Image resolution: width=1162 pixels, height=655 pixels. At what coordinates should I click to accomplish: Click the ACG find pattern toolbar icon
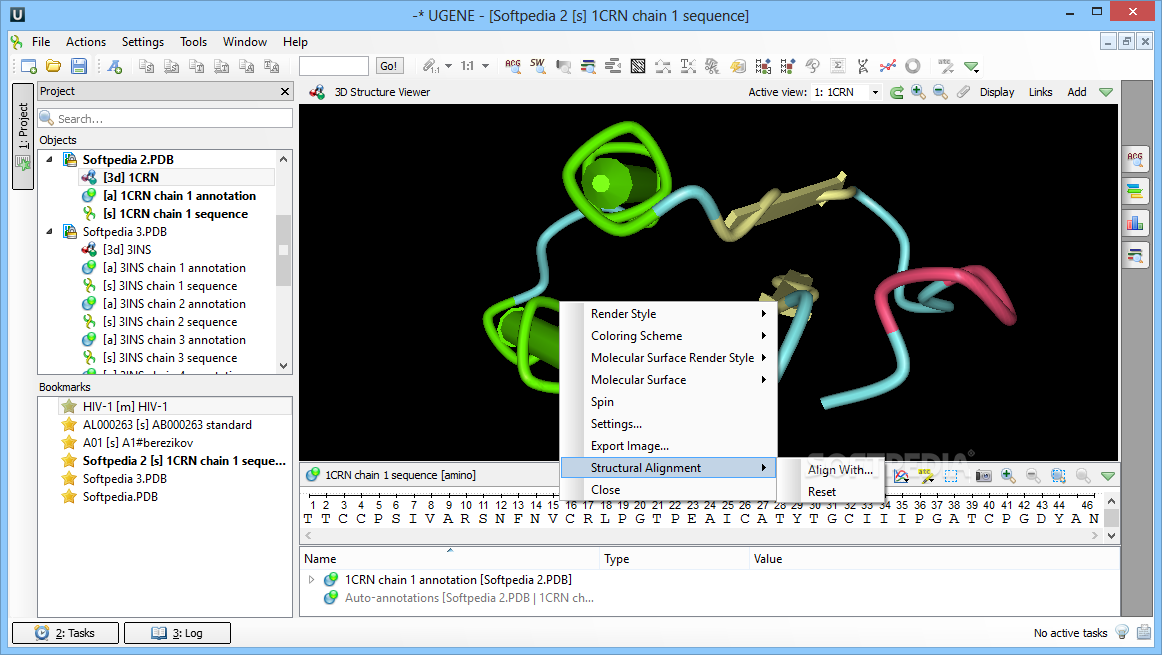513,66
